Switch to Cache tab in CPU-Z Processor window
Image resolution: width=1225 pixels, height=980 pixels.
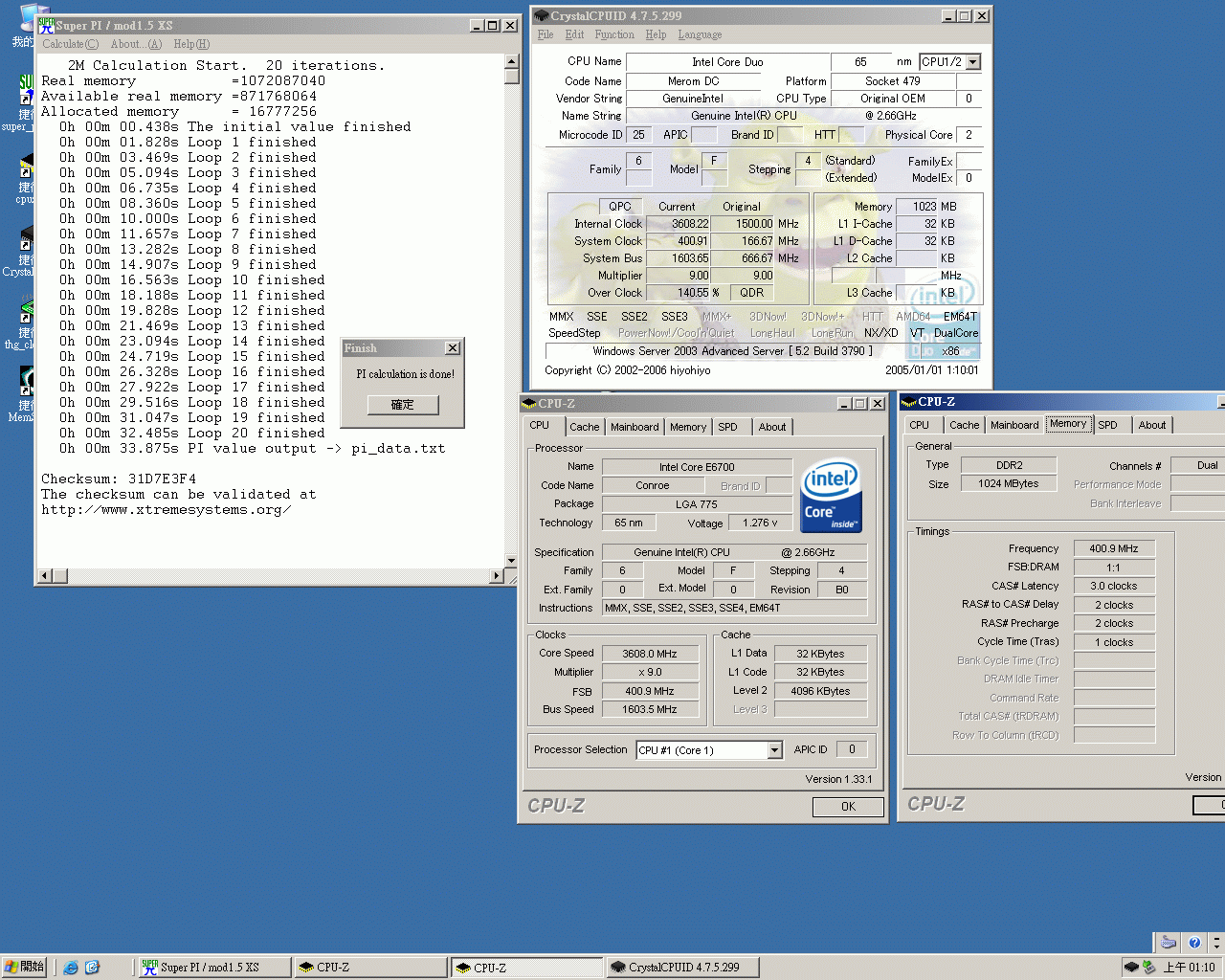coord(585,427)
